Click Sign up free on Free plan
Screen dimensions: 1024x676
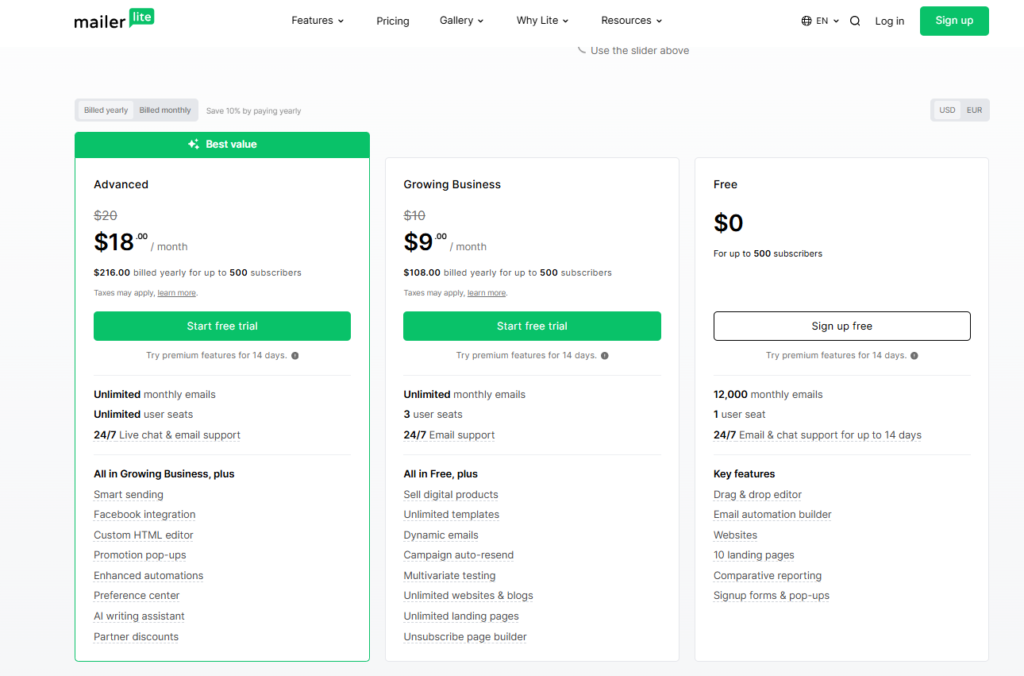(841, 326)
